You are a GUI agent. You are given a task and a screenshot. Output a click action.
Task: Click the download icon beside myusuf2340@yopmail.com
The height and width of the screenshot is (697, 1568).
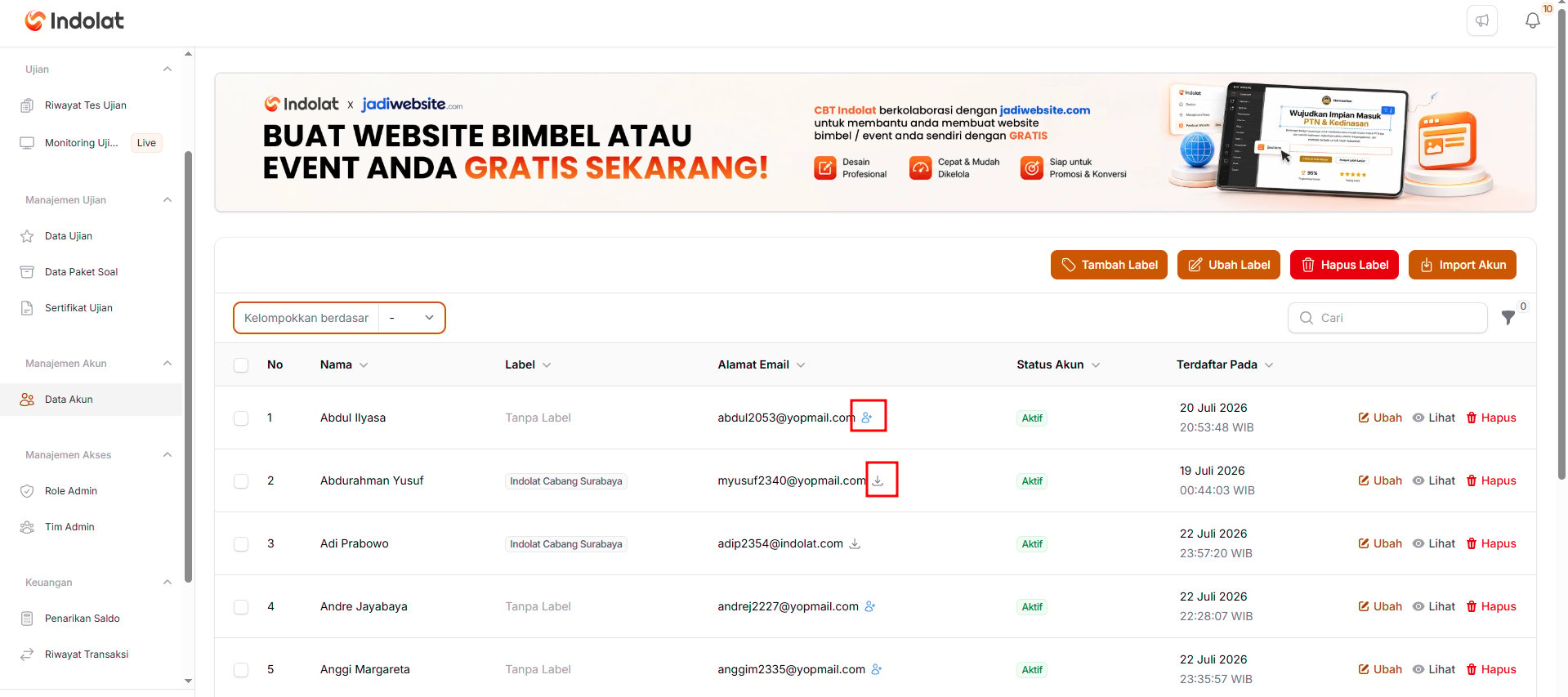[878, 480]
